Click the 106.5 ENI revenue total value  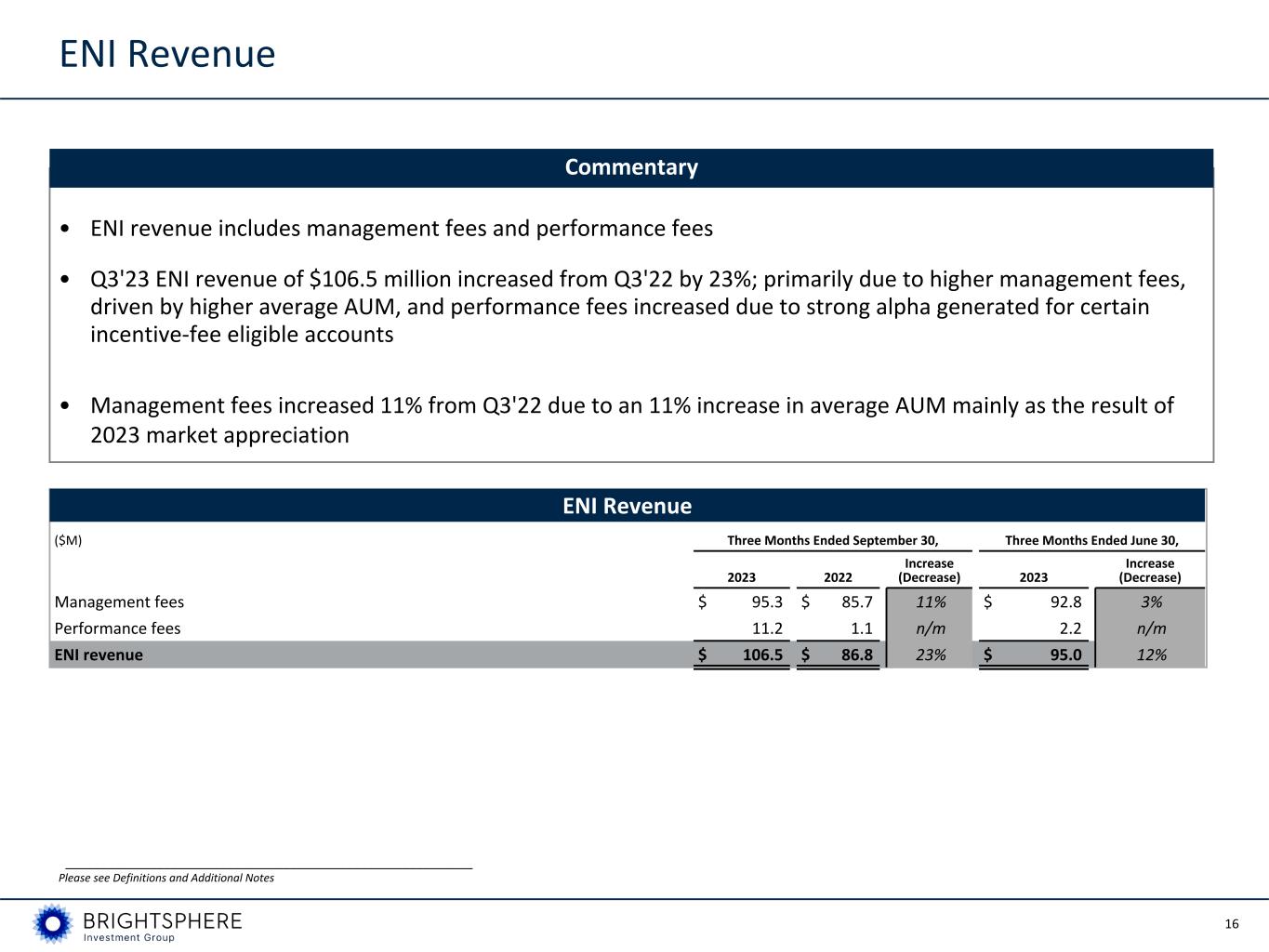pyautogui.click(x=762, y=654)
